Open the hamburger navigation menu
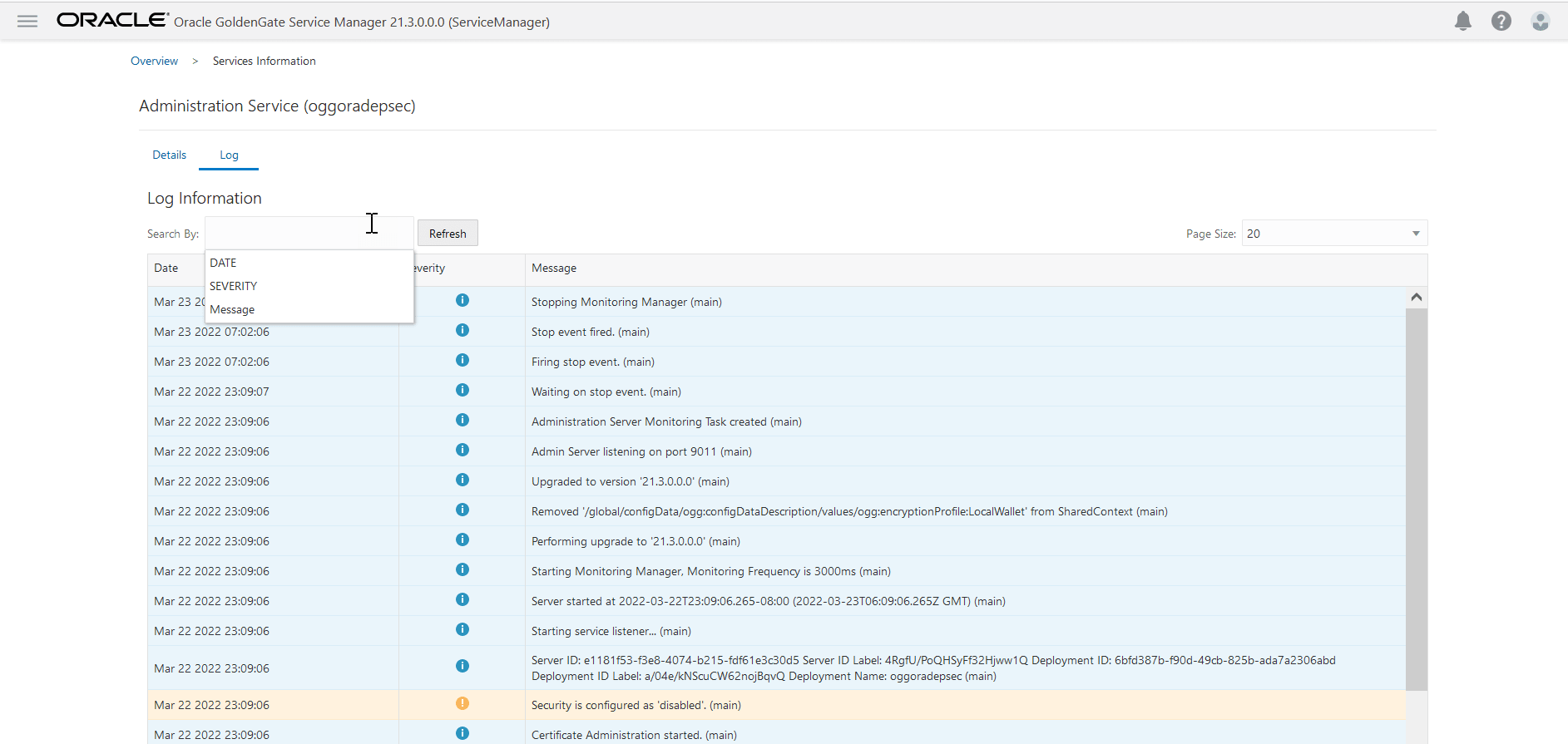This screenshot has width=1568, height=744. coord(27,22)
